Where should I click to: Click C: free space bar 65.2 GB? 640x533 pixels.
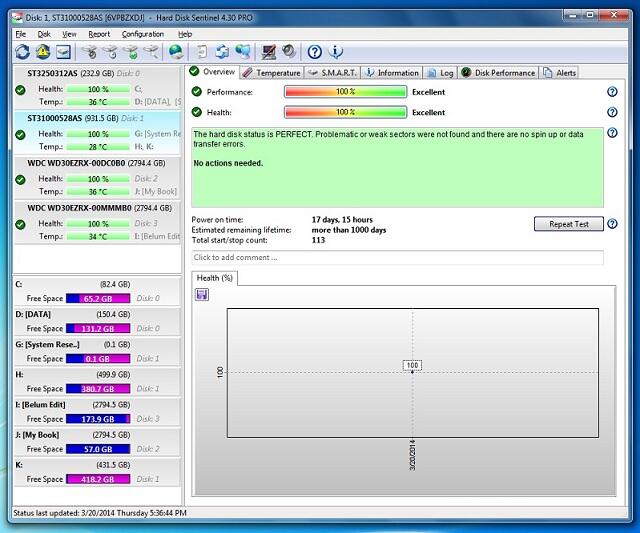(98, 298)
